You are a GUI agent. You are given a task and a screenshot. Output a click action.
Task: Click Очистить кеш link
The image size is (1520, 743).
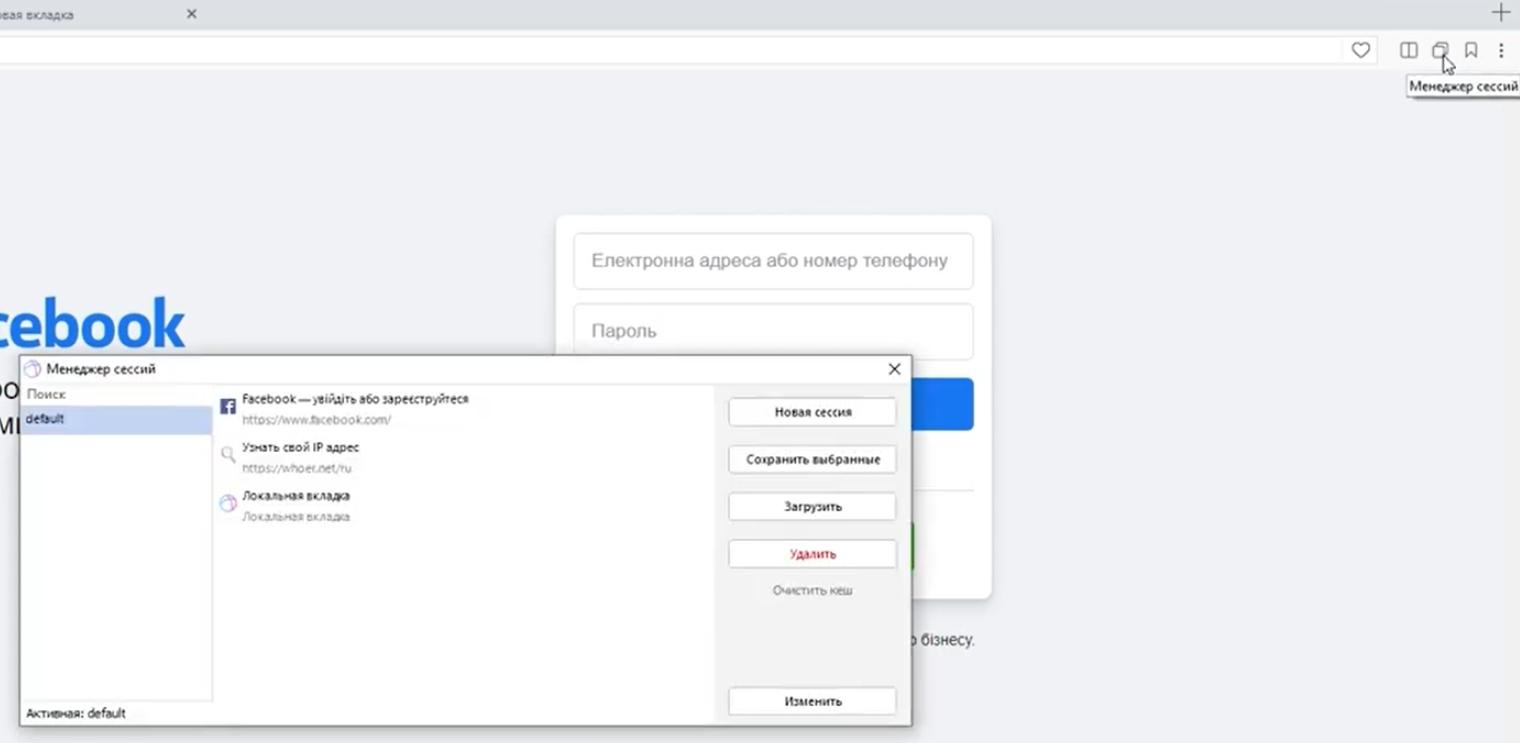coord(812,591)
